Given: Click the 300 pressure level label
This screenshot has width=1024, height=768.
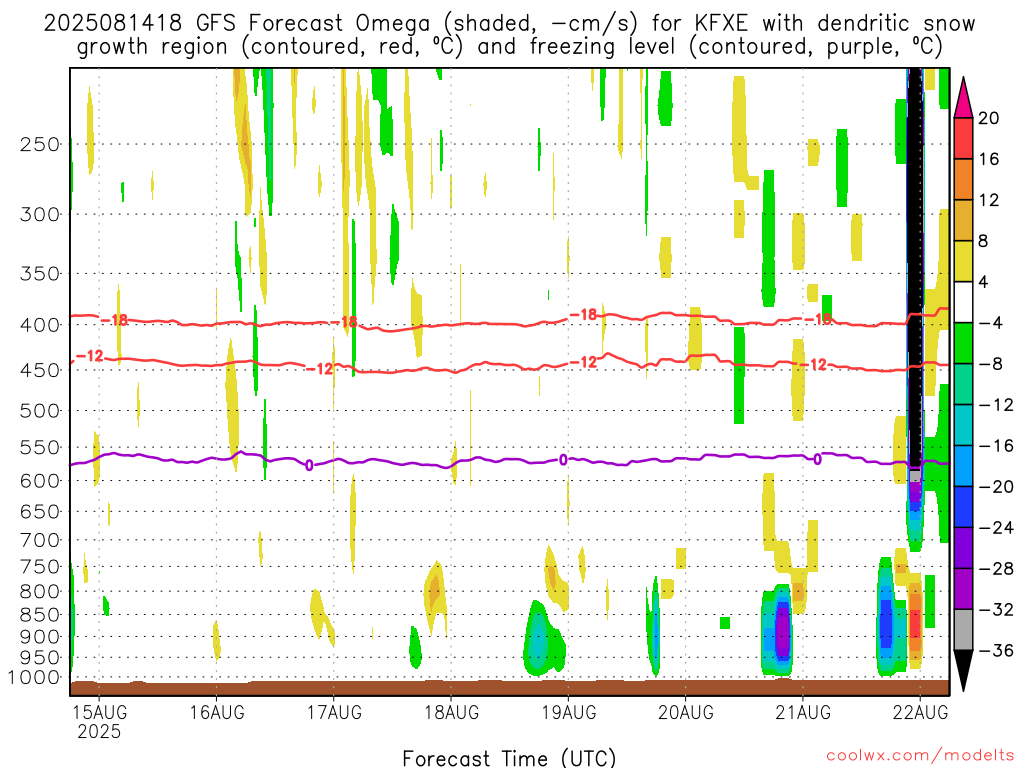Looking at the screenshot, I should click(x=40, y=214).
